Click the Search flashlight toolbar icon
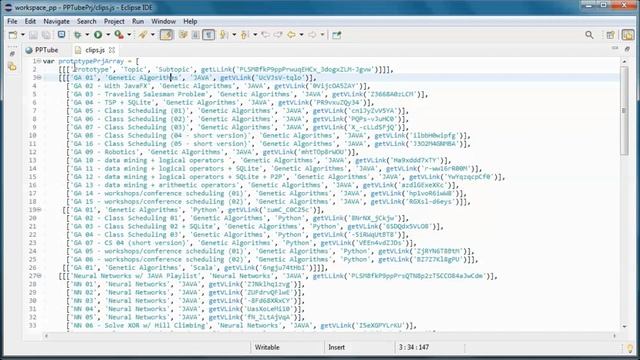 tap(143, 35)
